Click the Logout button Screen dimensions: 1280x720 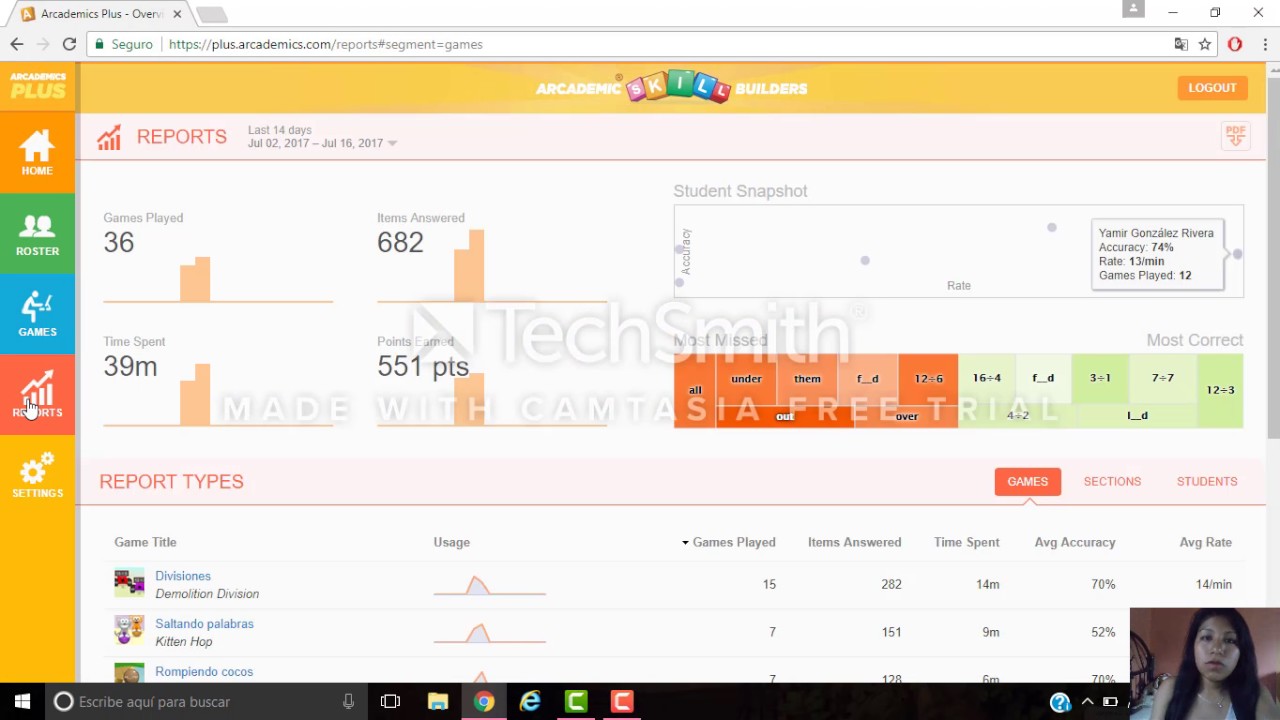pyautogui.click(x=1212, y=88)
